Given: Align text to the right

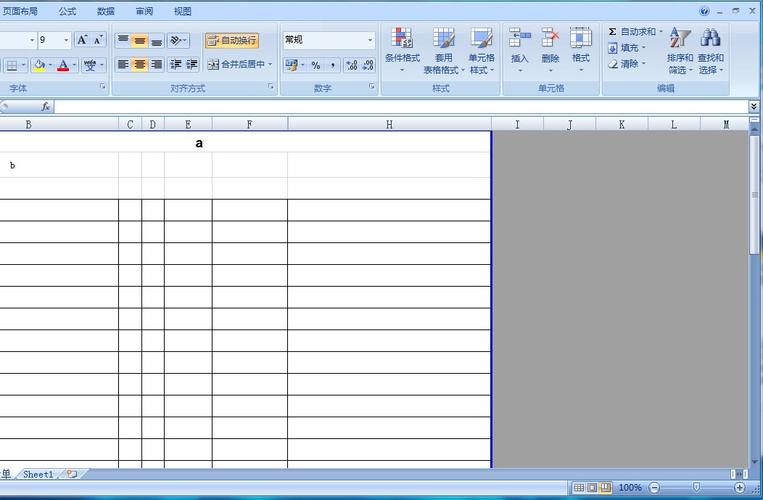Looking at the screenshot, I should (156, 64).
